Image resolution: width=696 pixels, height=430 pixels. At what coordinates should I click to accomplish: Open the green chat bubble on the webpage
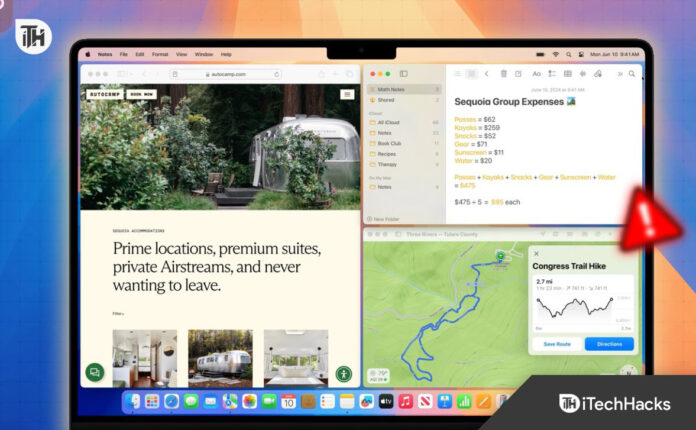[x=95, y=372]
